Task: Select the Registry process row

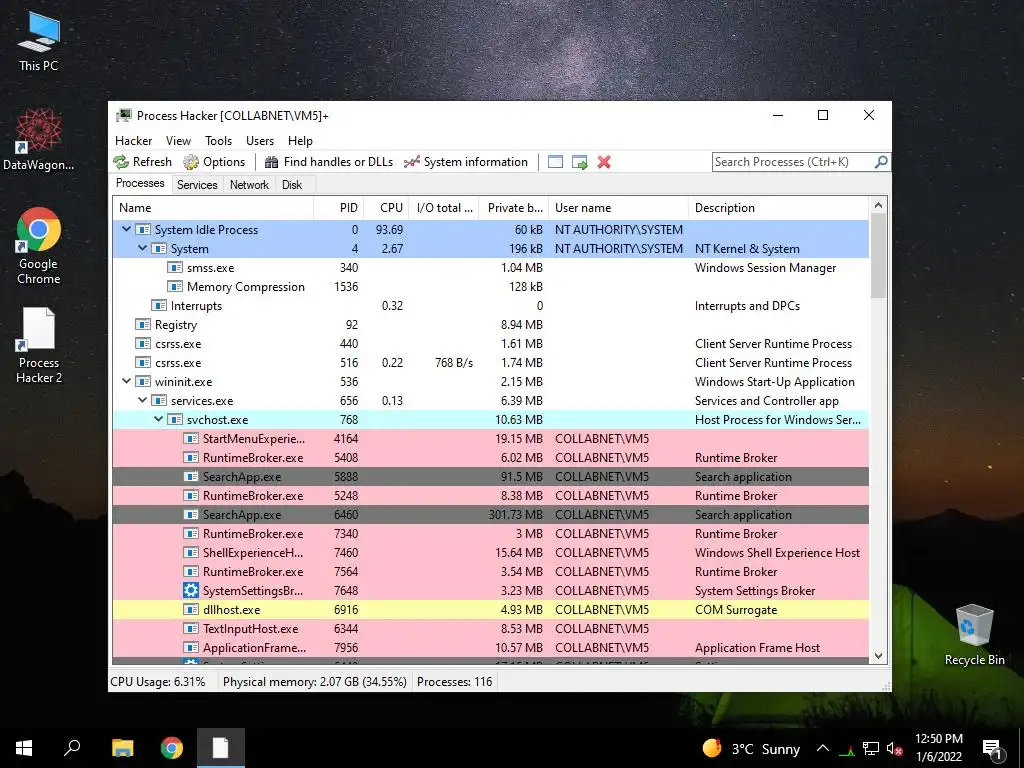Action: (491, 325)
